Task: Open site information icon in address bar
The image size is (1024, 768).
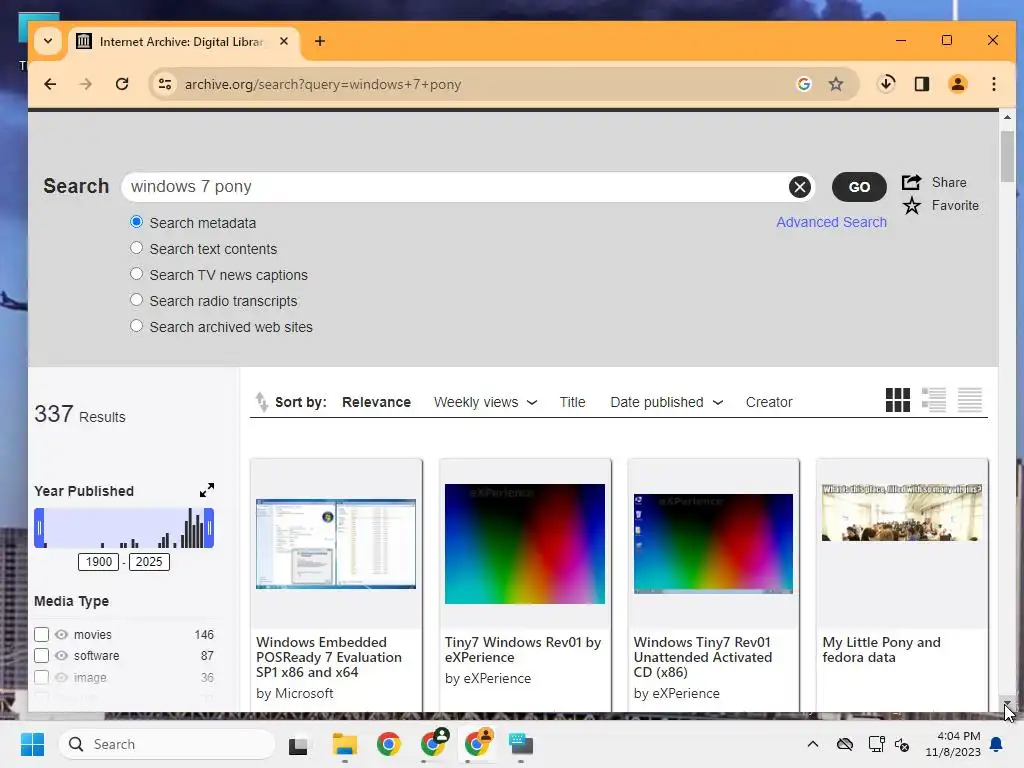Action: 165,84
